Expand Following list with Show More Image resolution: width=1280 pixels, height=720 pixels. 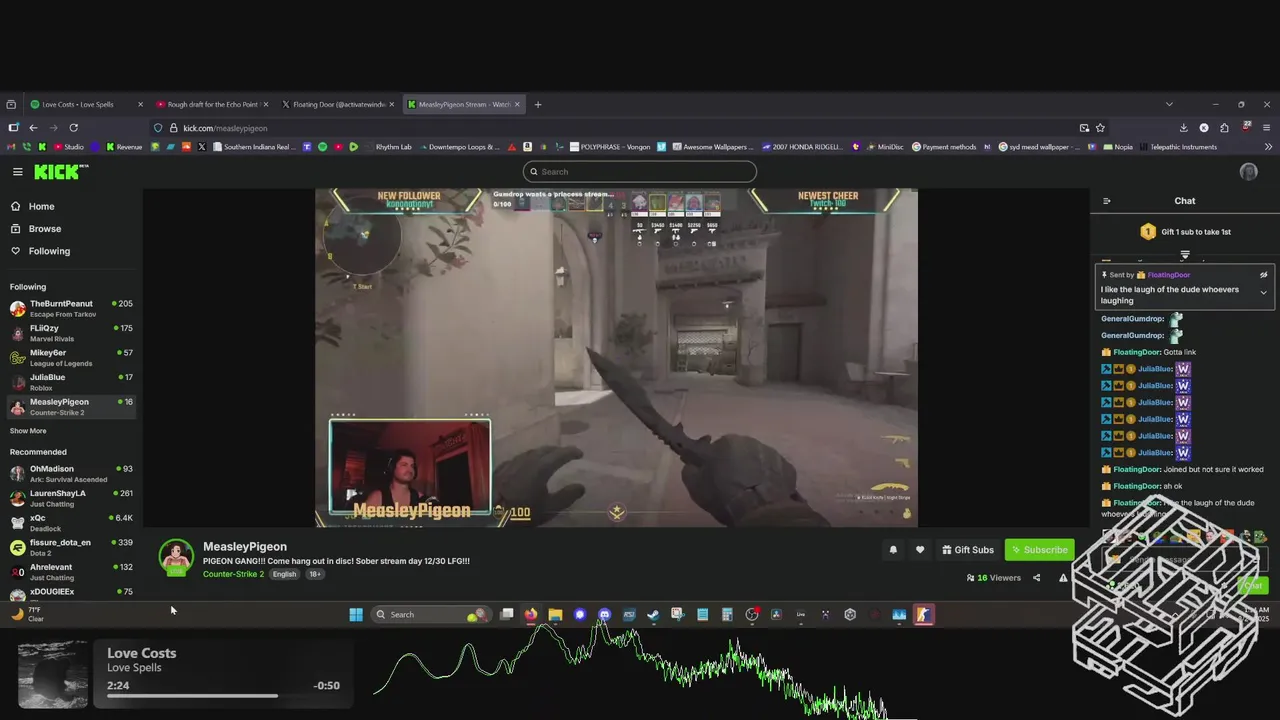coord(28,431)
